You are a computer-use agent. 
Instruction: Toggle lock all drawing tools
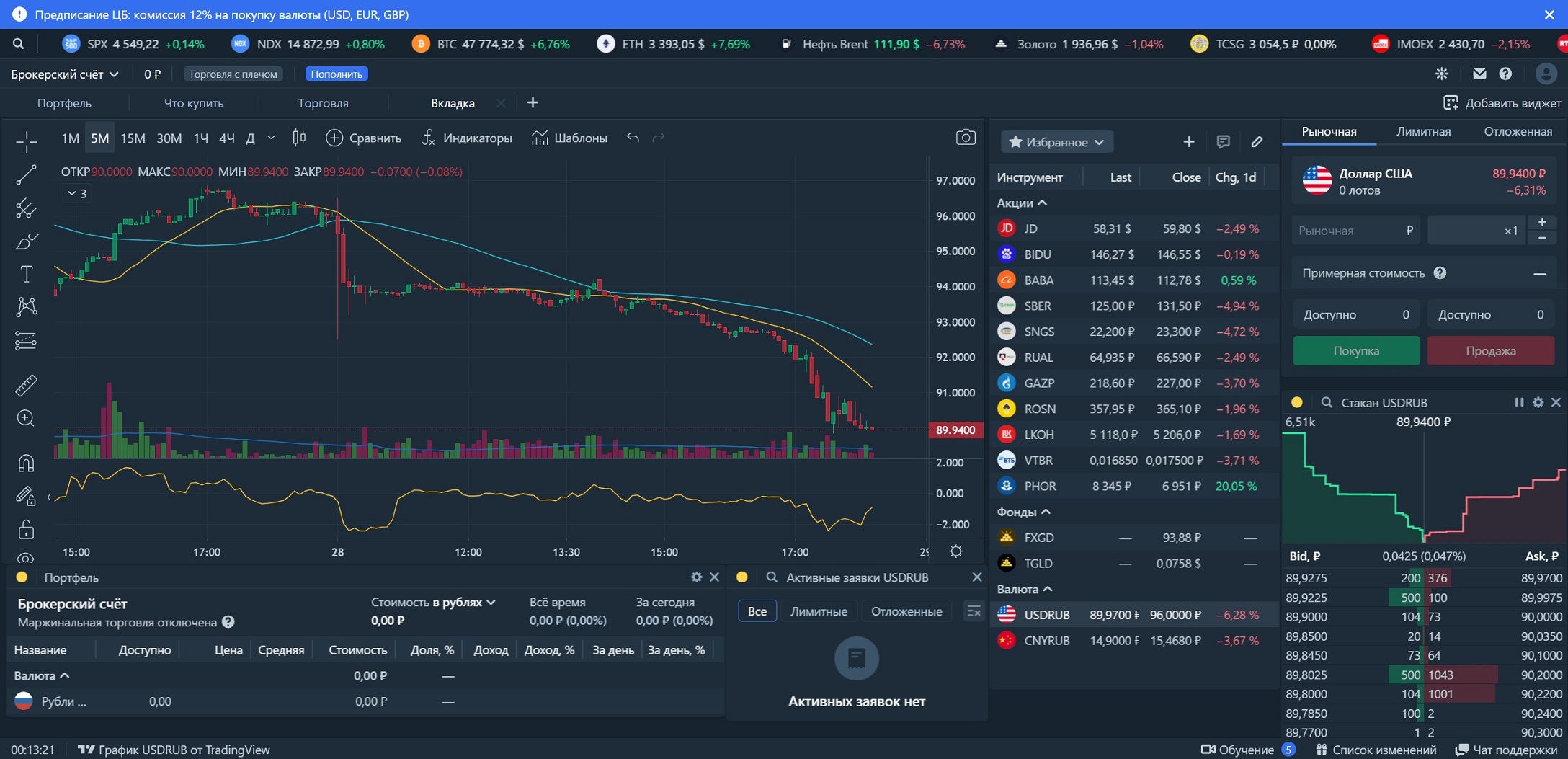[26, 530]
